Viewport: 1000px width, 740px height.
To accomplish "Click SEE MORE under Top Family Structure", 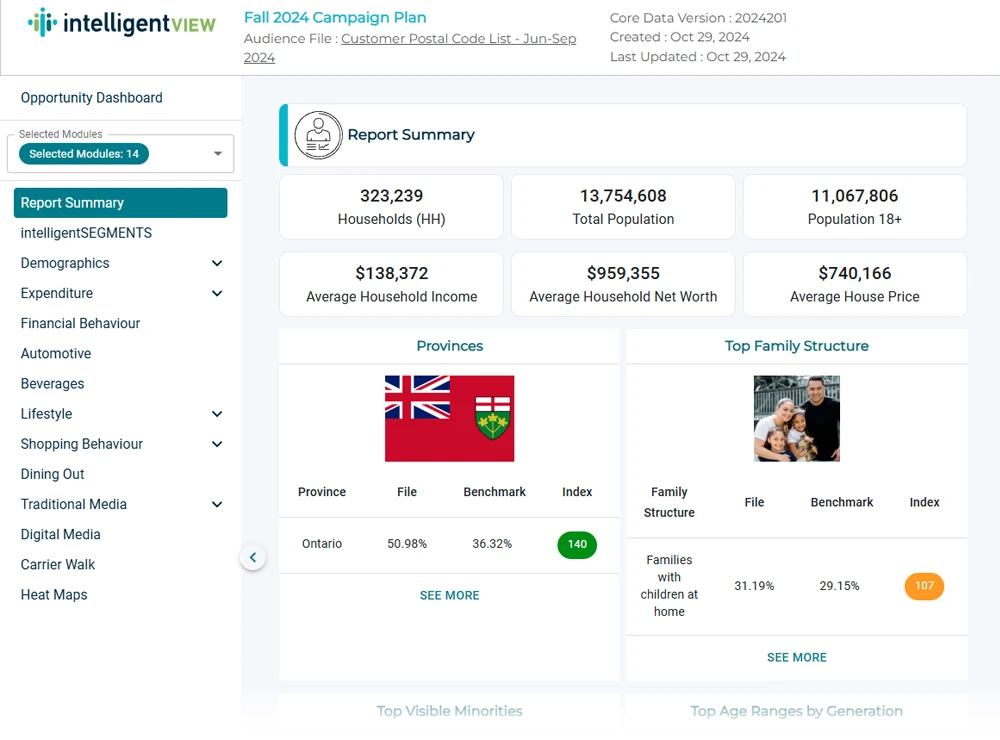I will pyautogui.click(x=796, y=657).
